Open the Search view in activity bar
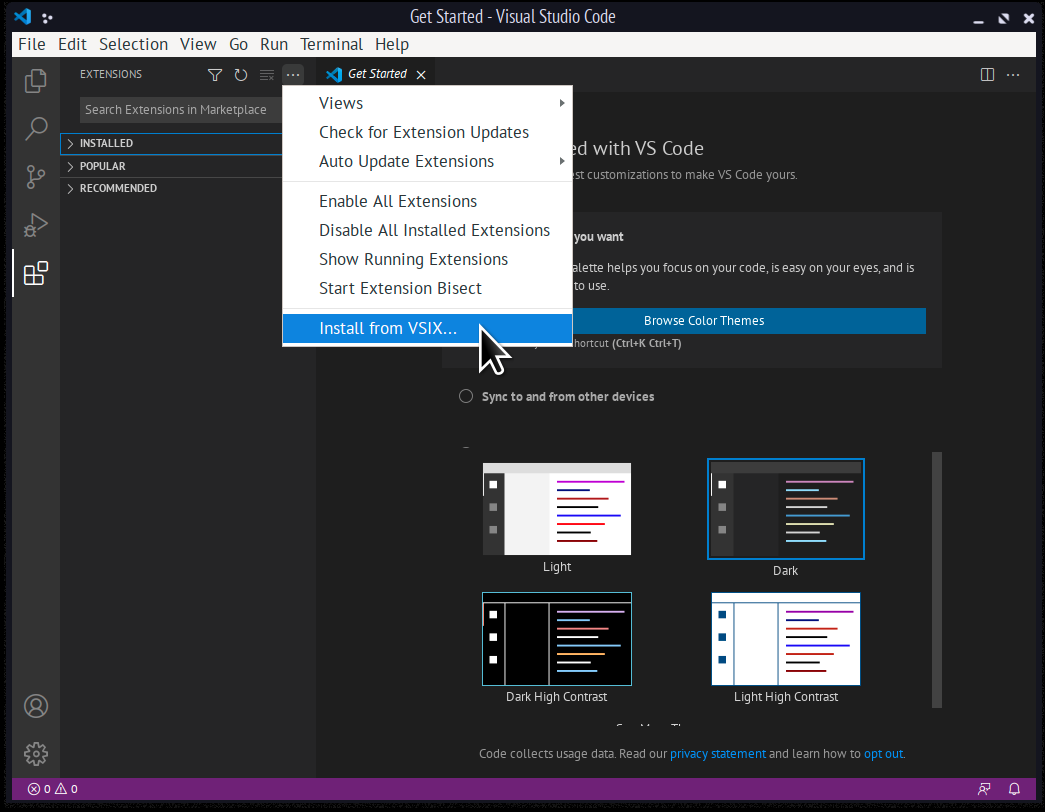The image size is (1045, 812). click(35, 129)
